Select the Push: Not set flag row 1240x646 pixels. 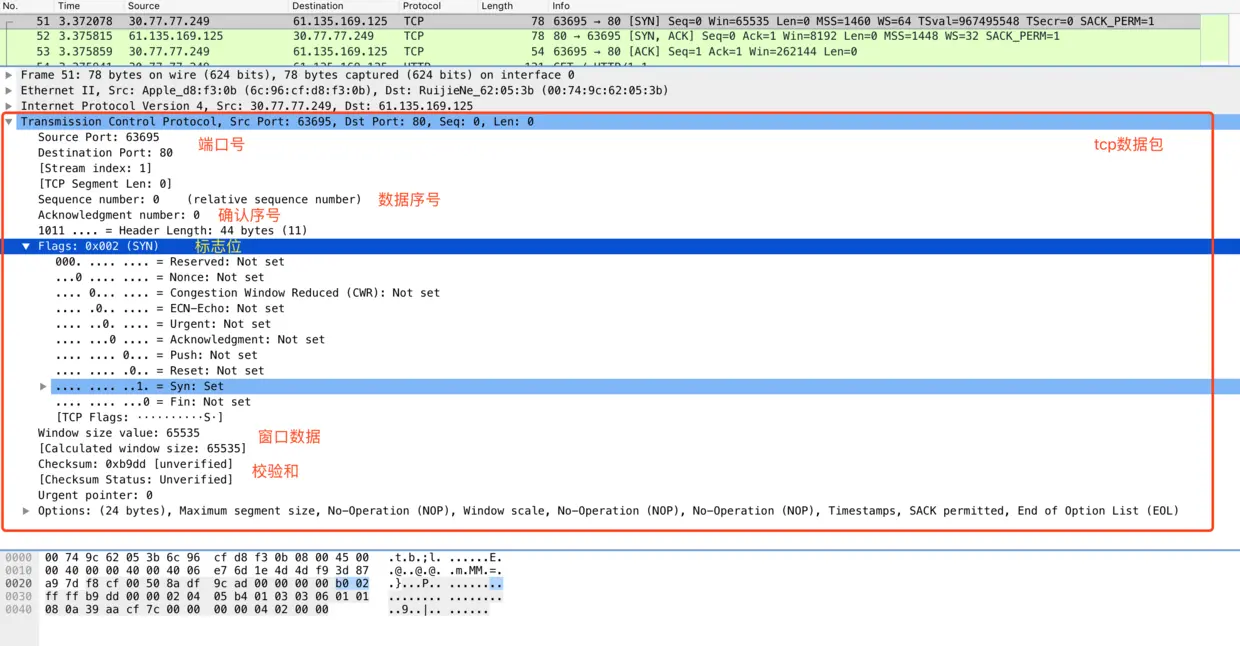coord(156,355)
